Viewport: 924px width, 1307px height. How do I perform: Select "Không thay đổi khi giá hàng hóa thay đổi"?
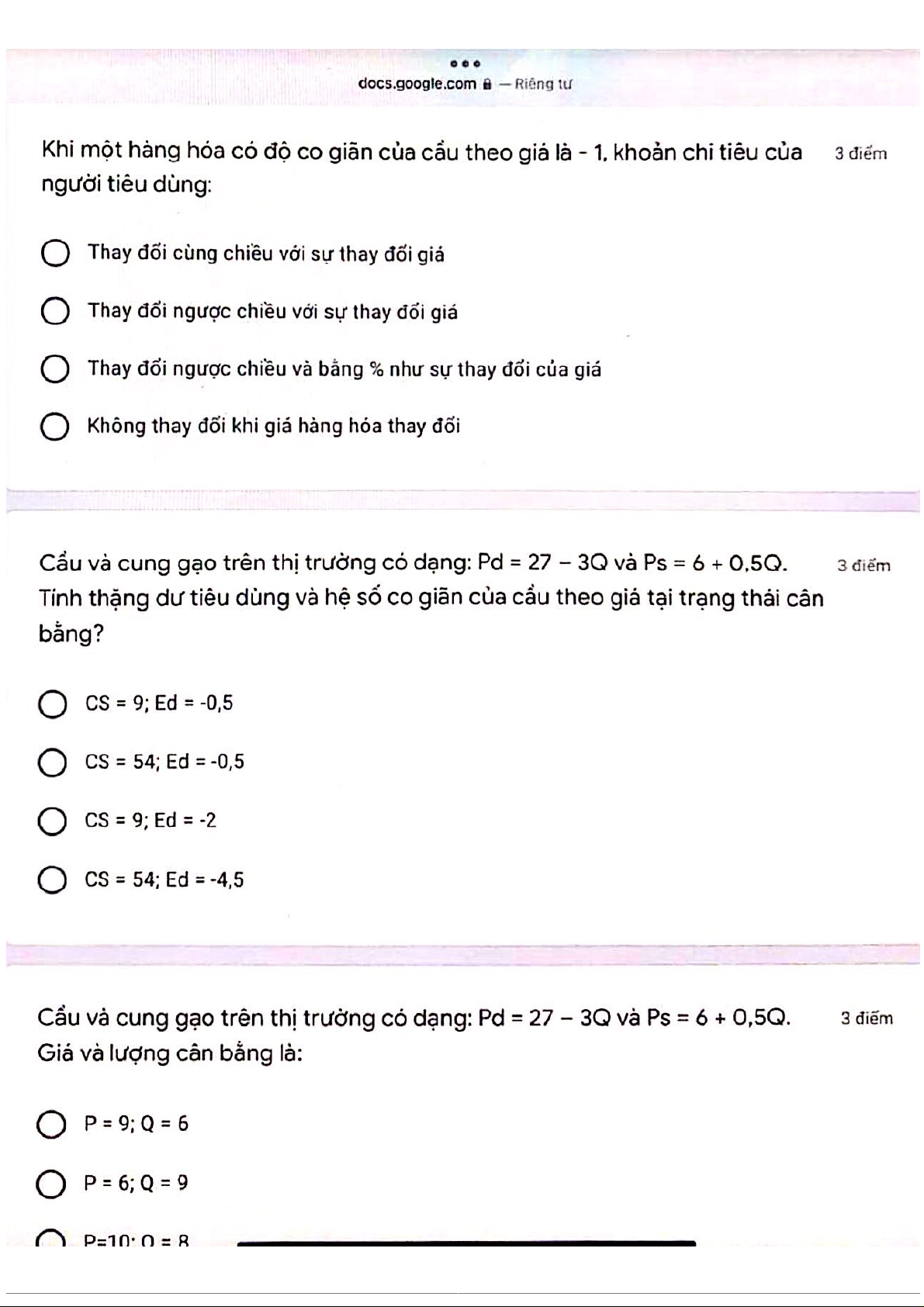click(55, 427)
